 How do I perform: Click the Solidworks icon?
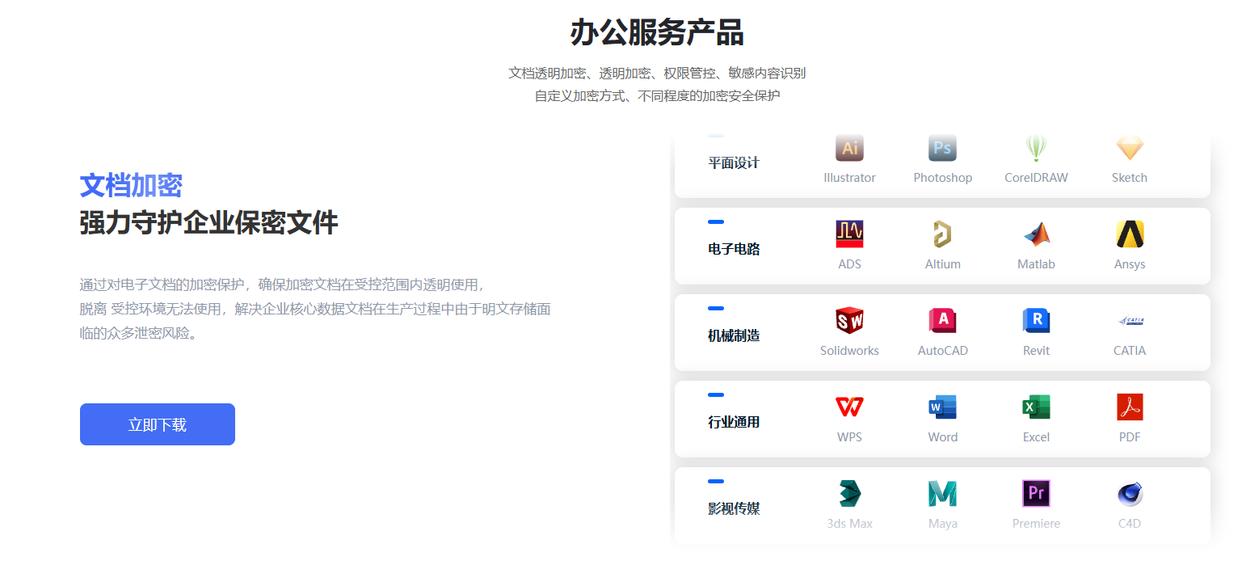coord(849,320)
